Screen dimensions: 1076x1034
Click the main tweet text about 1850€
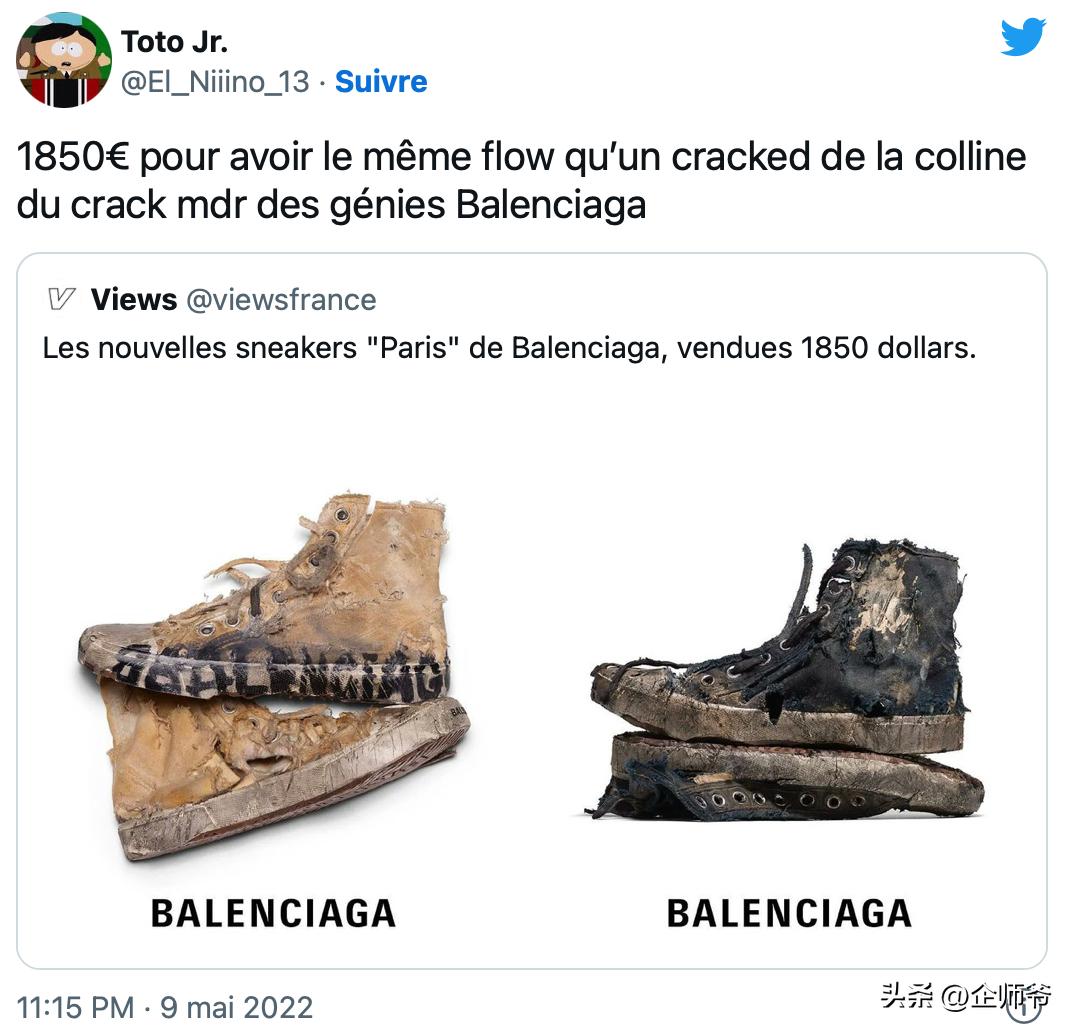pos(522,180)
